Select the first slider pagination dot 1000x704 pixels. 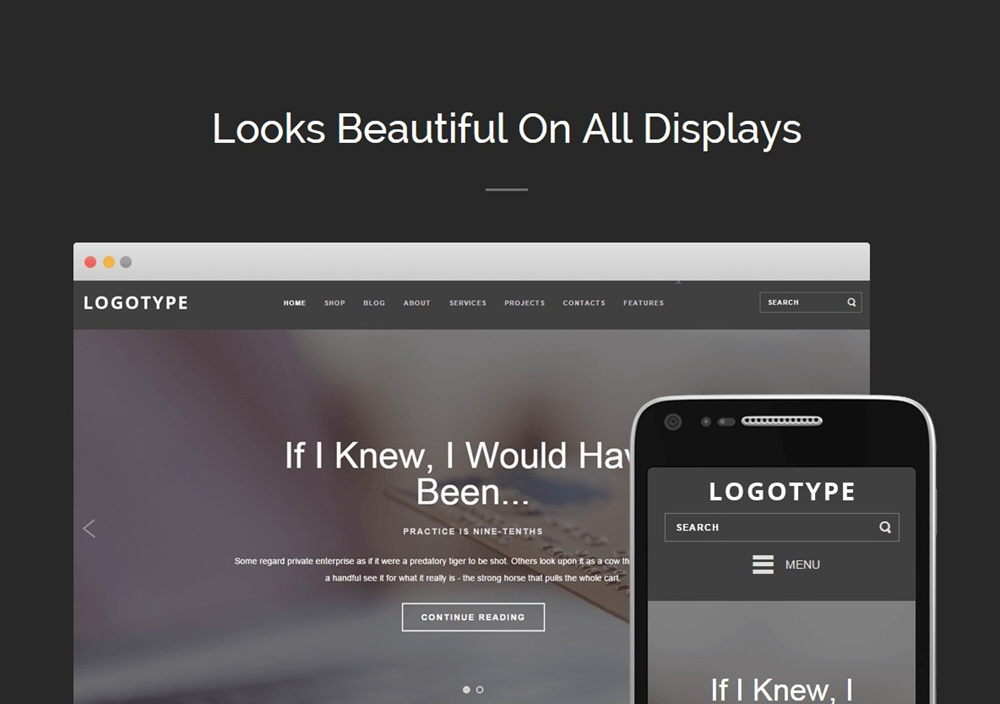[x=466, y=689]
